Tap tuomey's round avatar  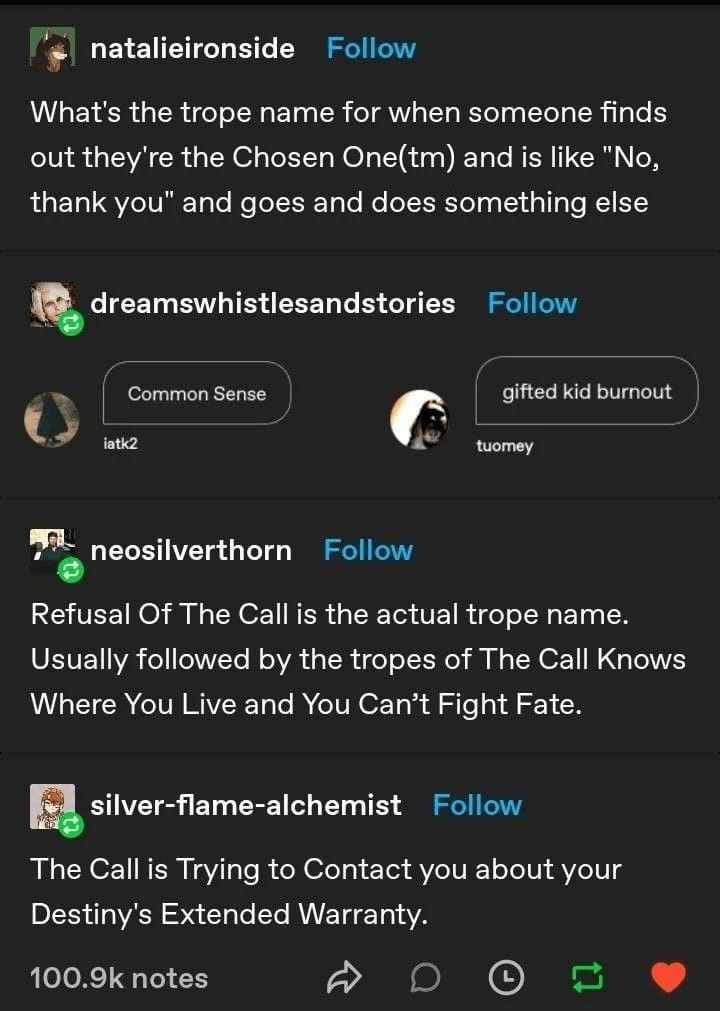tap(419, 419)
